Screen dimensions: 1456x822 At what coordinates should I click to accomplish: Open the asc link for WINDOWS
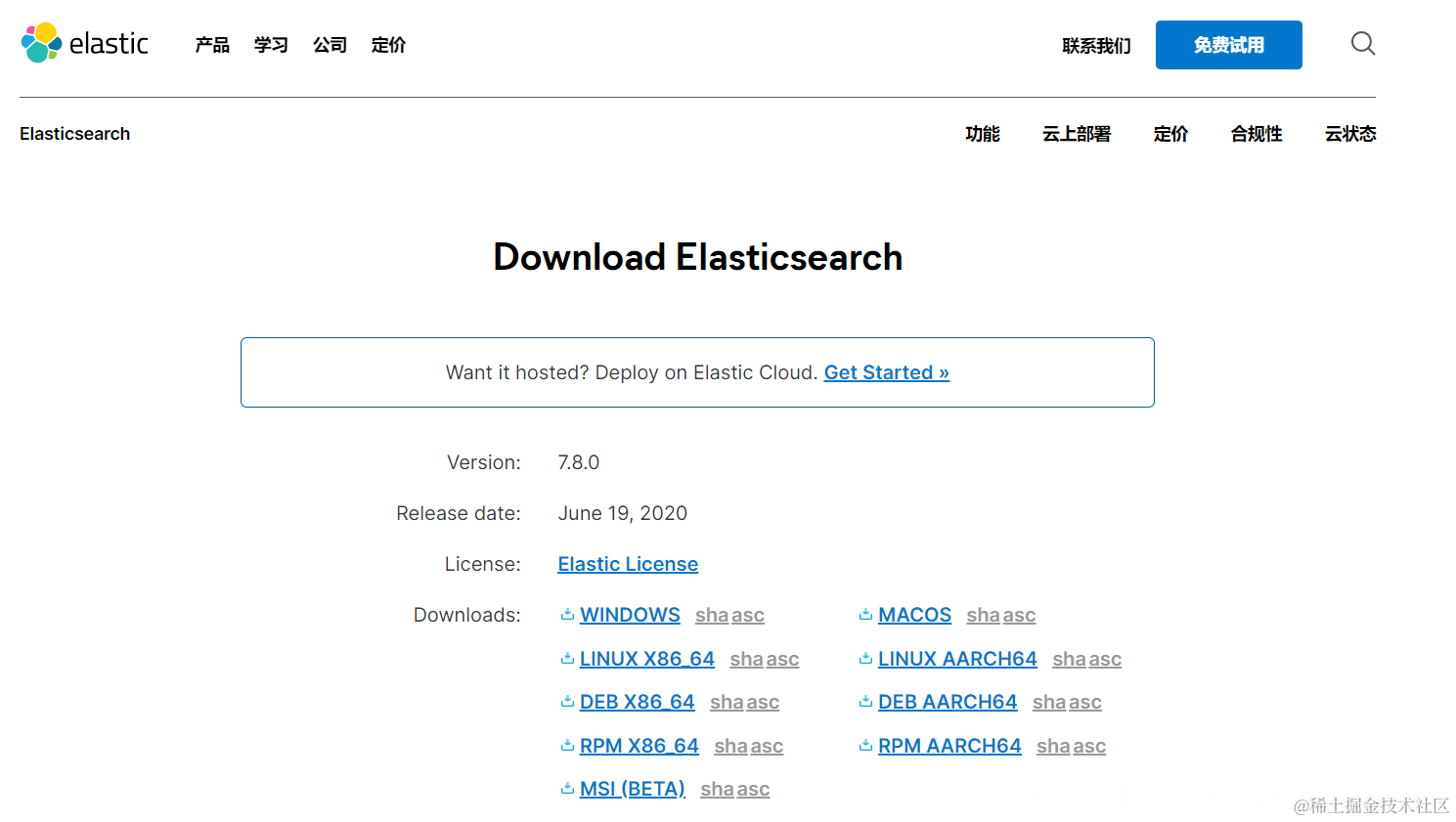tap(748, 615)
